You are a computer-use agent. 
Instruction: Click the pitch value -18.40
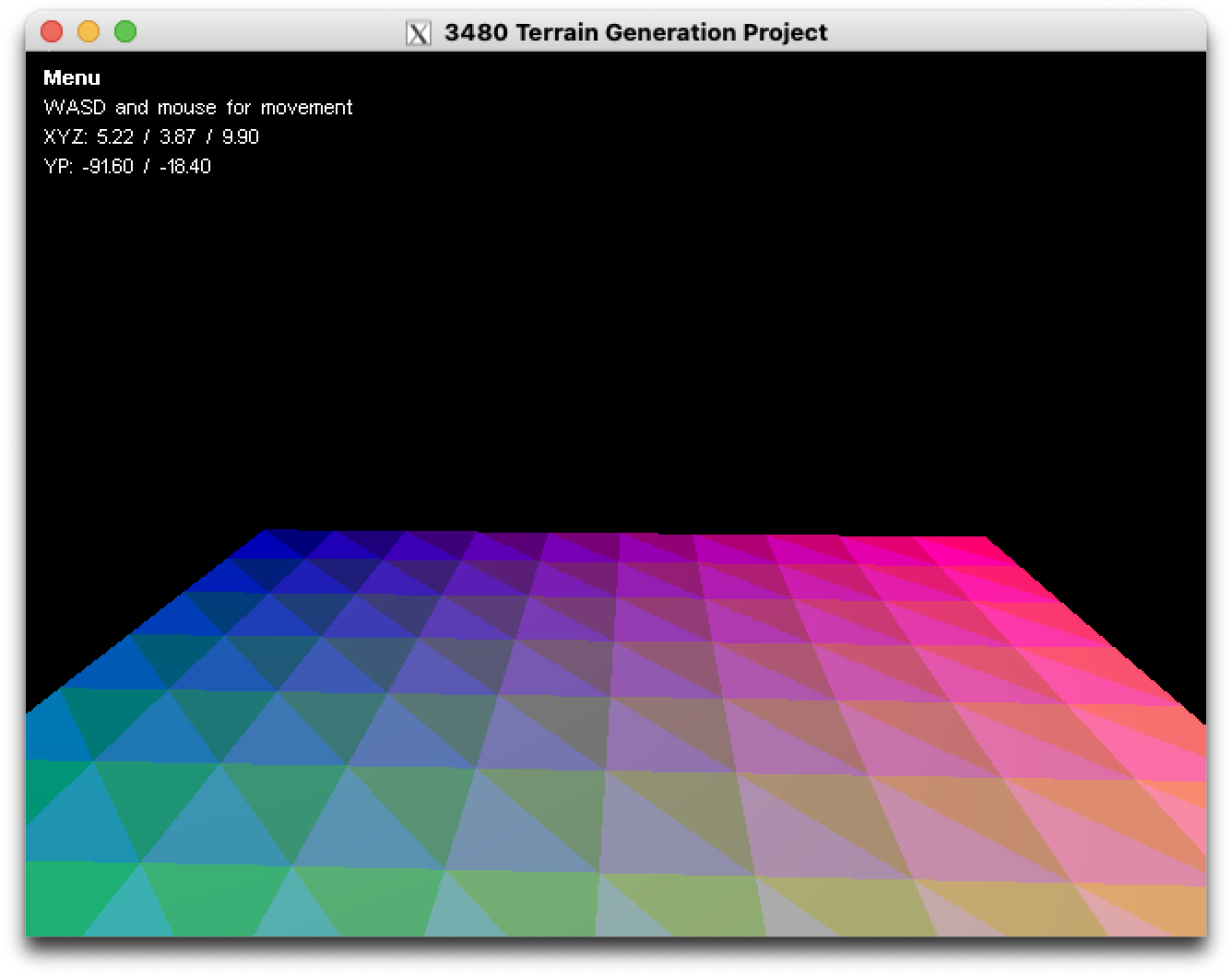pos(184,167)
